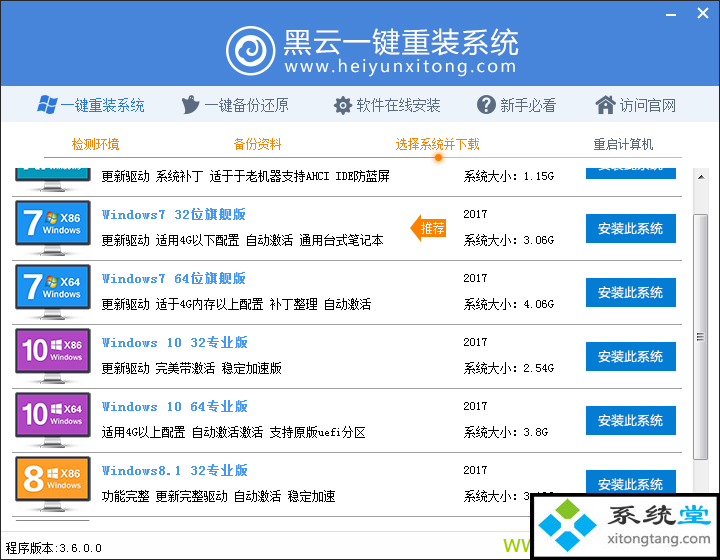Open the Windows 10 32专业版 title link

click(x=174, y=342)
